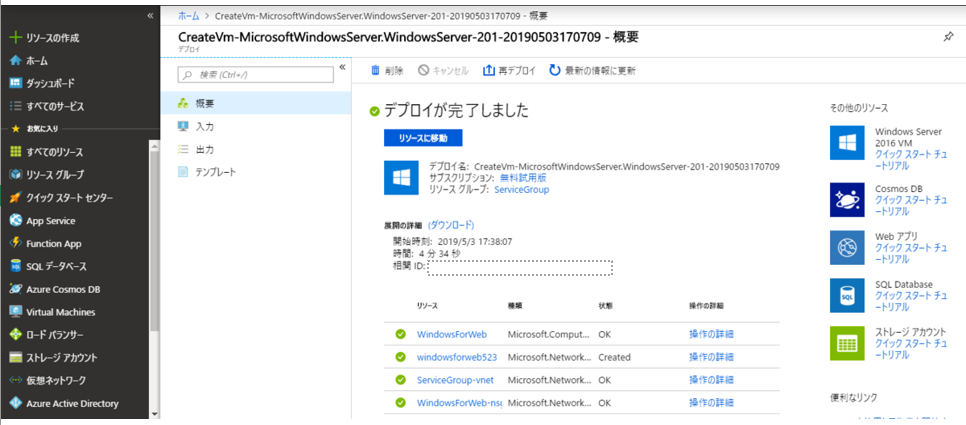966x425 pixels.
Task: Click the green plus Create resource icon
Action: coord(16,38)
